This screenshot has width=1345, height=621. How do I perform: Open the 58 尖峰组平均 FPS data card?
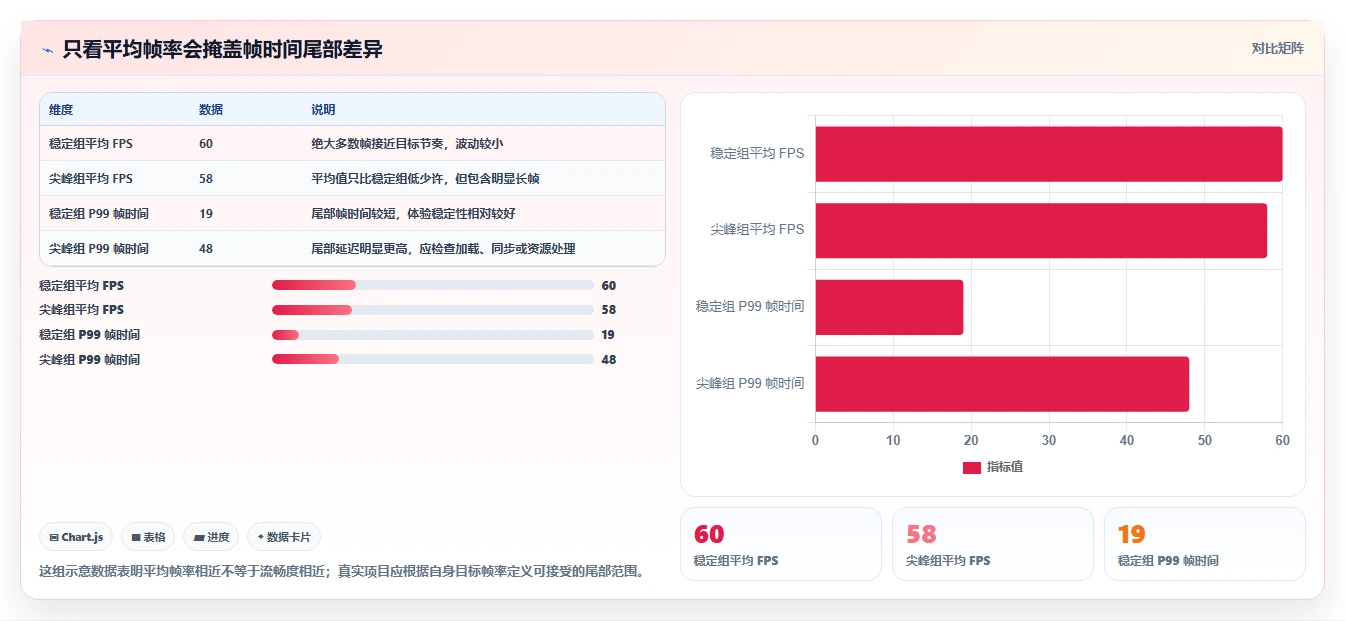(x=992, y=544)
